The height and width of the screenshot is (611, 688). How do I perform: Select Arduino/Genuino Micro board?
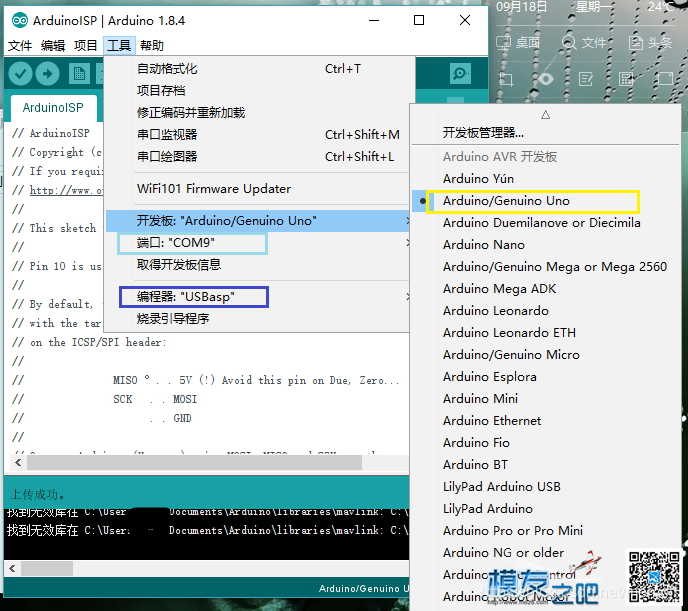click(x=545, y=354)
